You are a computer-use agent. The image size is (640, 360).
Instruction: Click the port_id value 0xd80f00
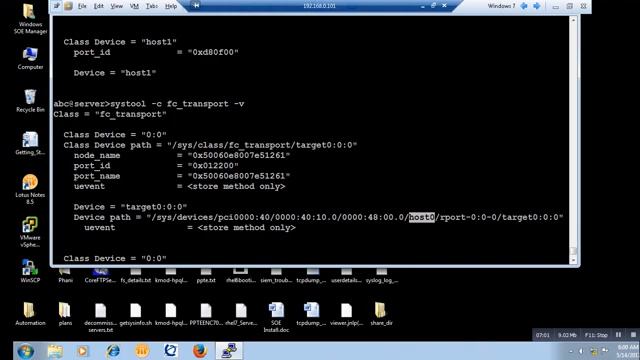point(213,52)
